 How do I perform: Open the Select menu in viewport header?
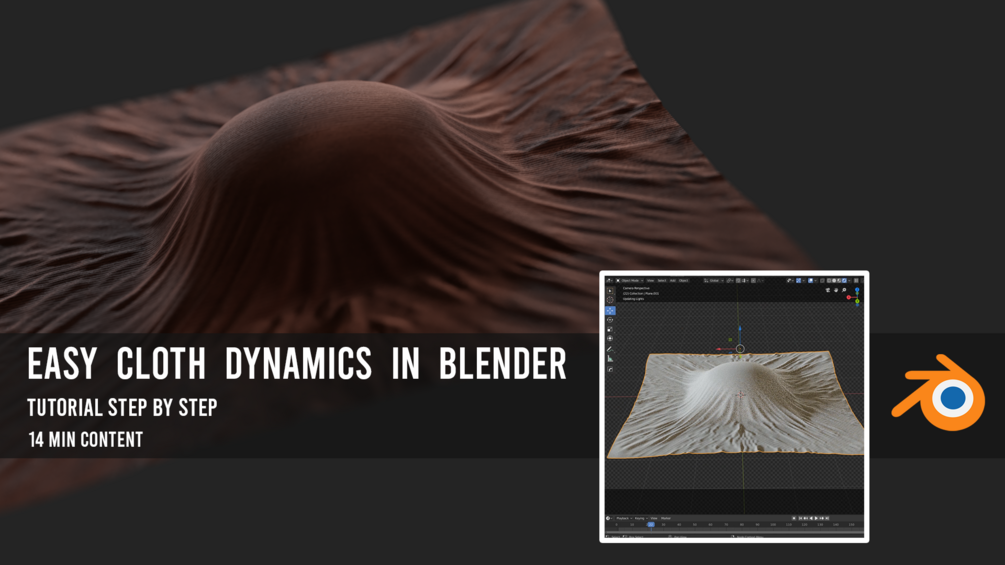[x=662, y=281]
